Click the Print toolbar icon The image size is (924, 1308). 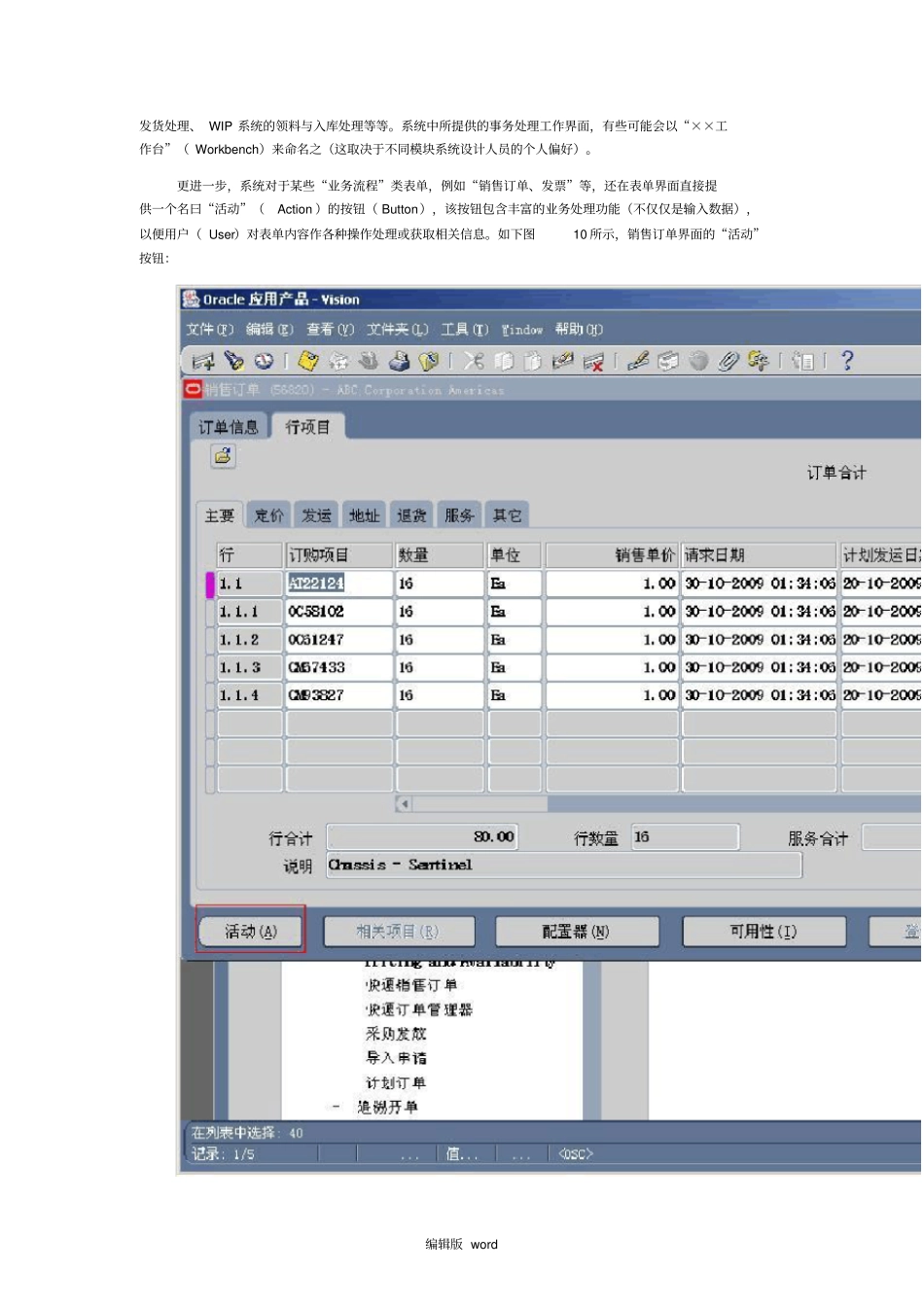click(399, 361)
